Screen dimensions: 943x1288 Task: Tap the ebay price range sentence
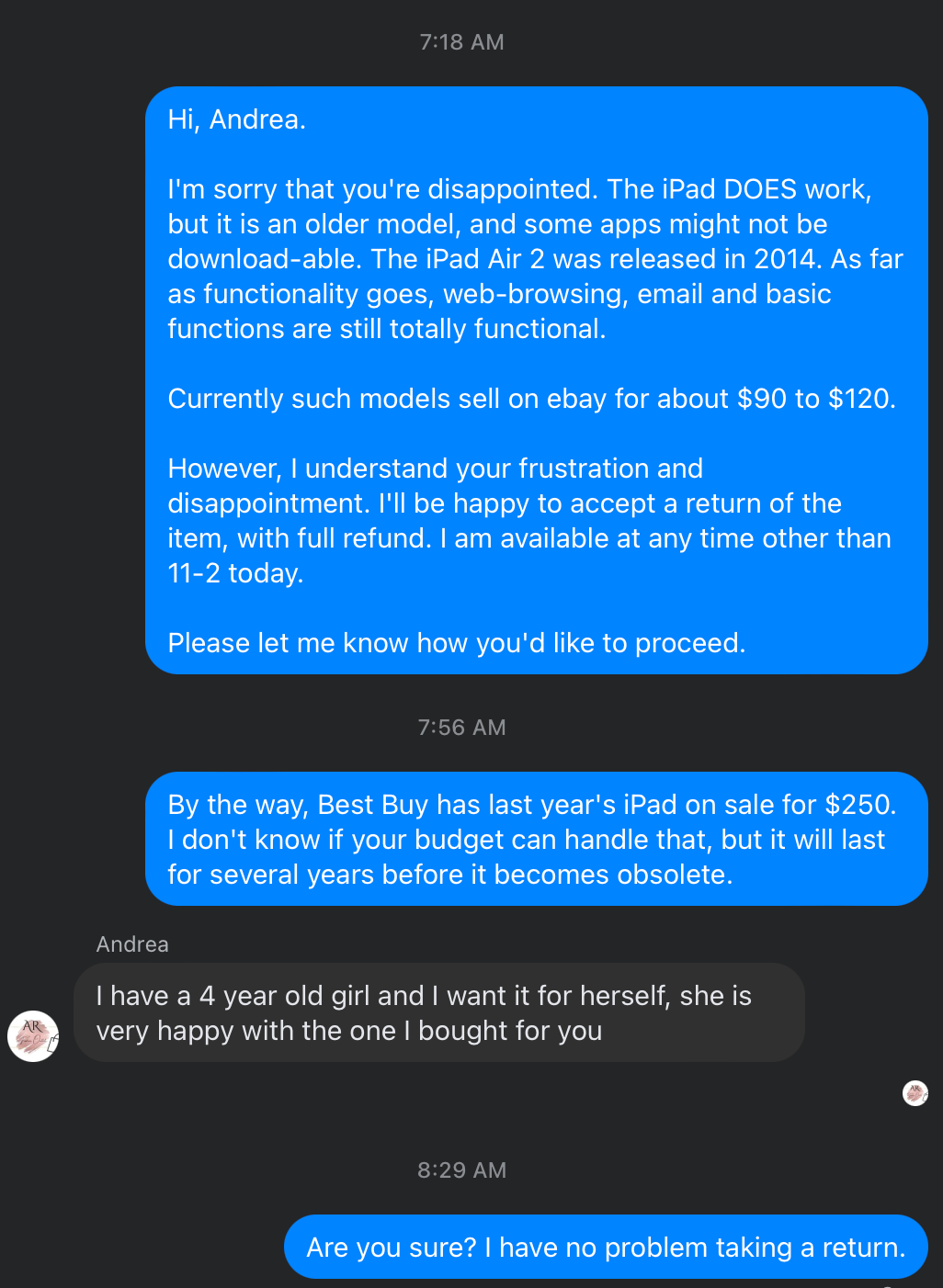(531, 399)
